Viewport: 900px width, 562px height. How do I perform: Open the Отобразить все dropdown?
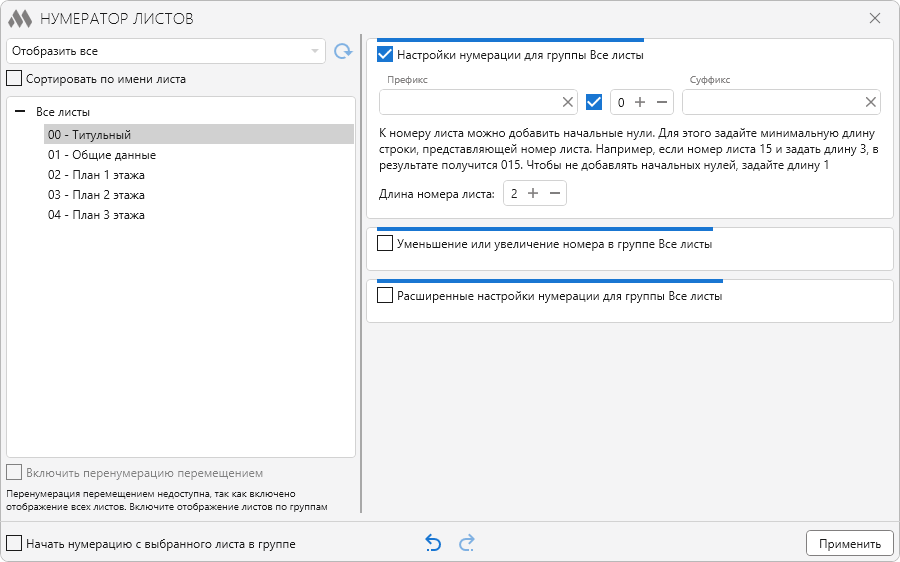(165, 51)
